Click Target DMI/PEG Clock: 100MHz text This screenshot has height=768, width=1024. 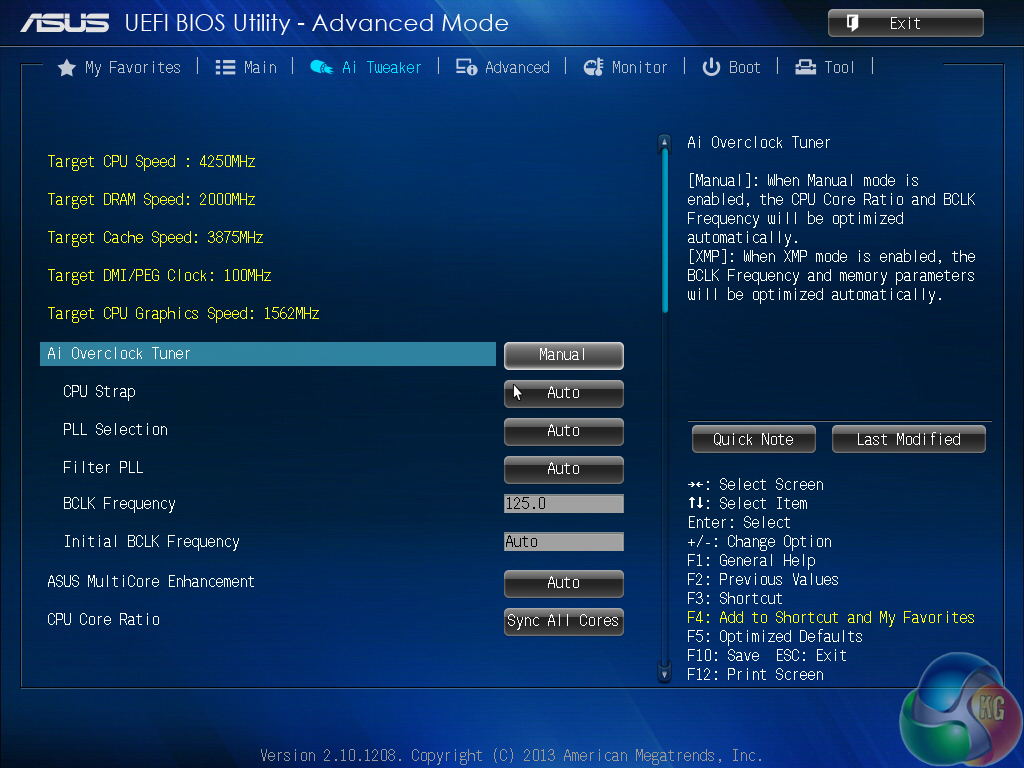159,276
